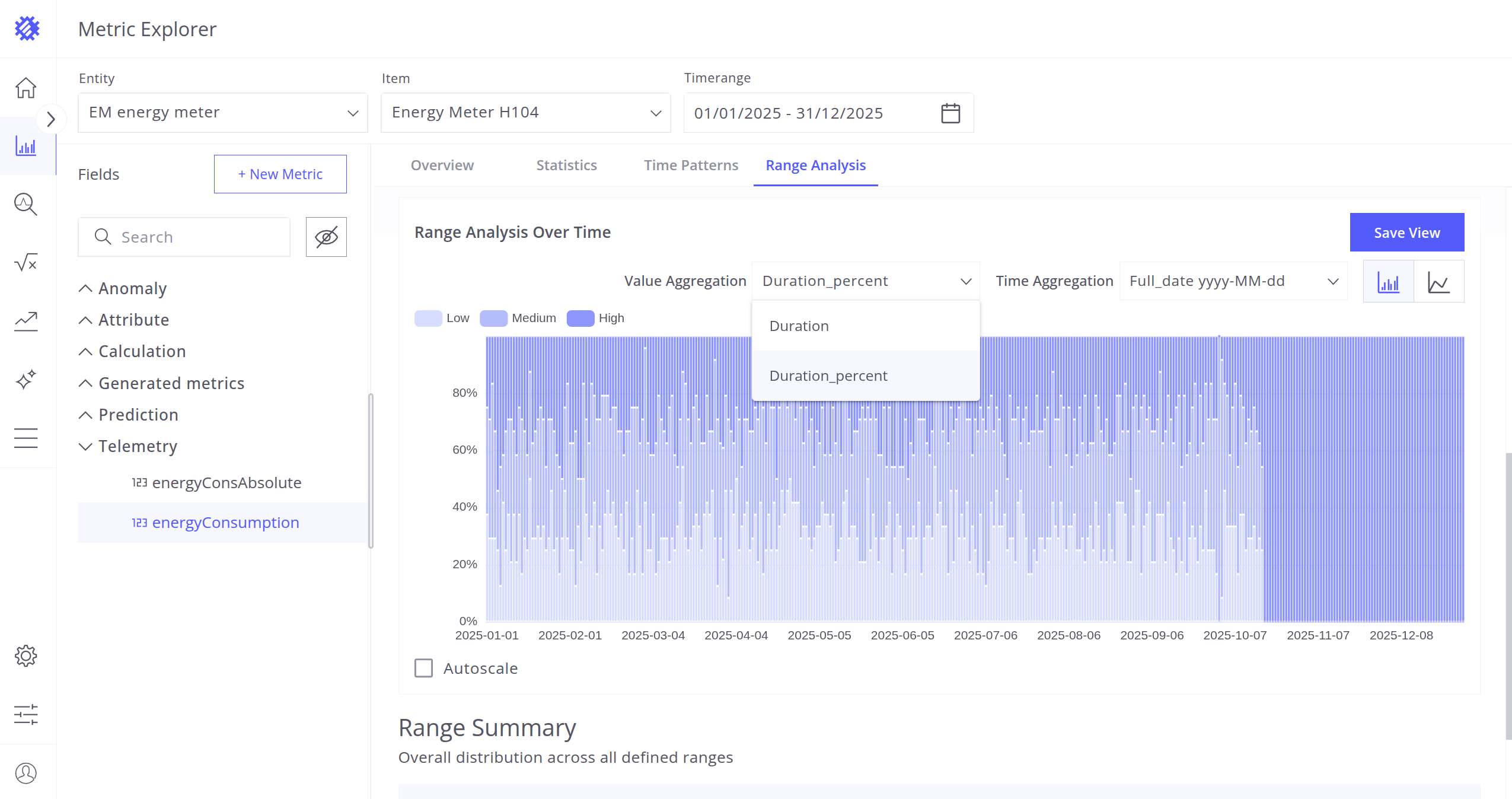Open the Time Aggregation dropdown
The height and width of the screenshot is (799, 1512).
tap(1233, 281)
